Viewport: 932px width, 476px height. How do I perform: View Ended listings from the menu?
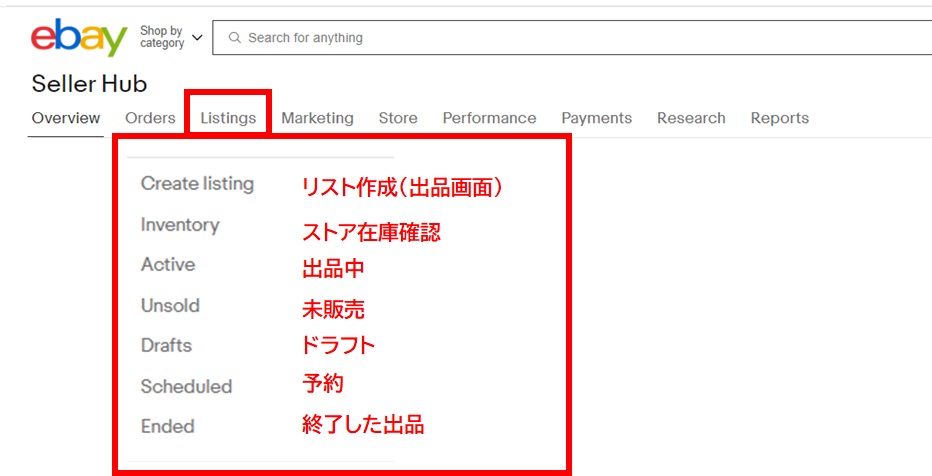[x=167, y=427]
